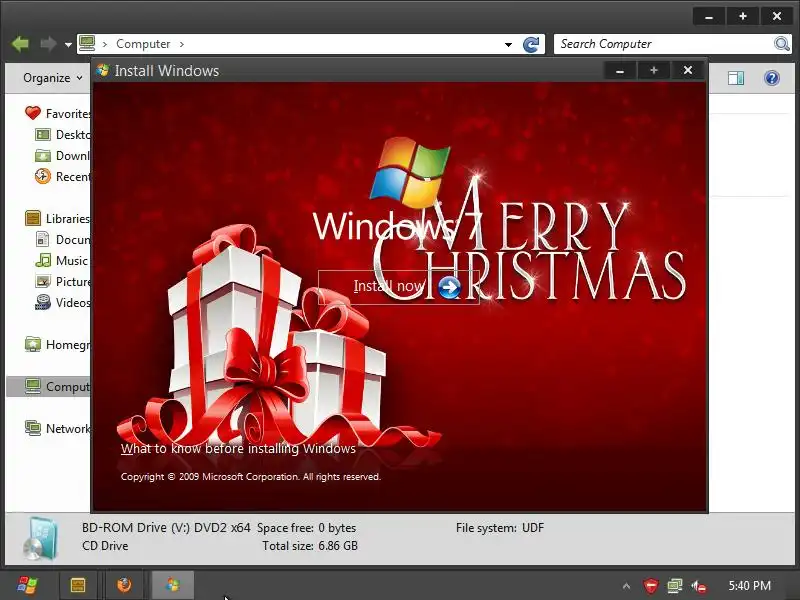
Task: Select Favorites heart icon in sidebar
Action: [x=33, y=113]
